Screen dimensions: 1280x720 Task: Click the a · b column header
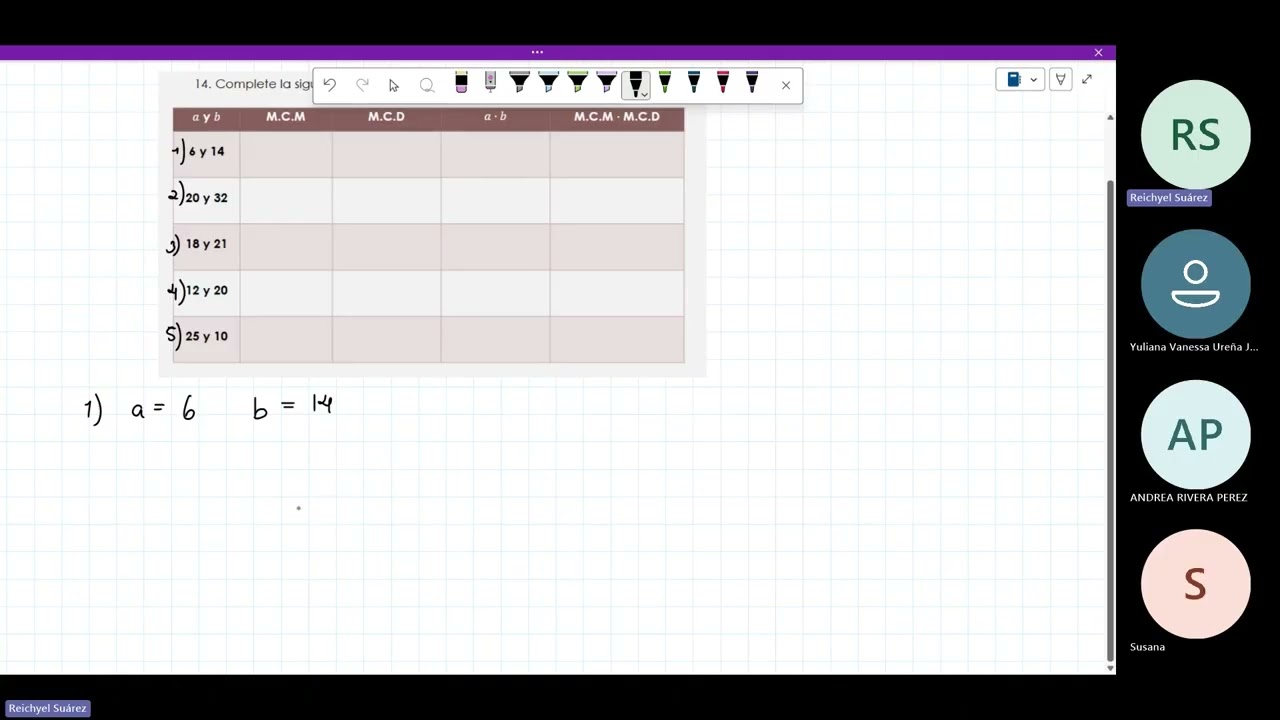[495, 117]
